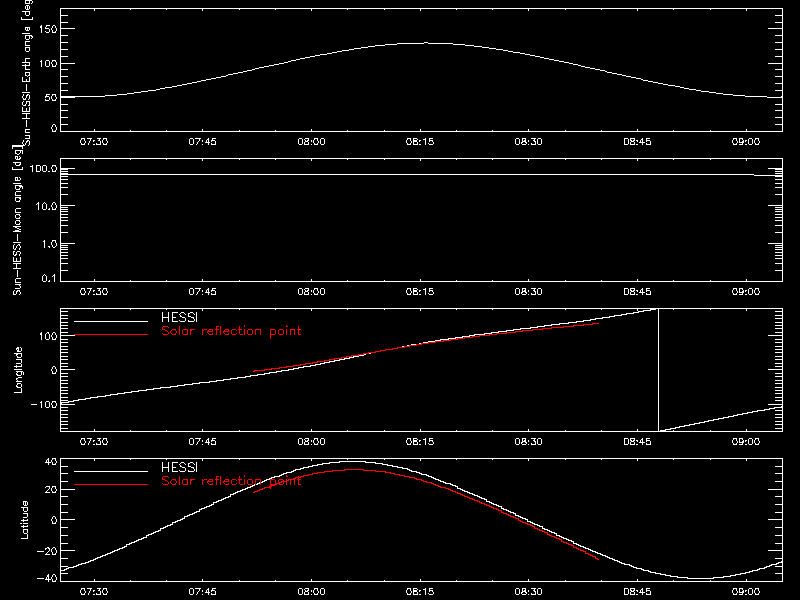The height and width of the screenshot is (600, 800).
Task: Click the vertical longitude wrap line near 08:45
Action: pyautogui.click(x=658, y=370)
